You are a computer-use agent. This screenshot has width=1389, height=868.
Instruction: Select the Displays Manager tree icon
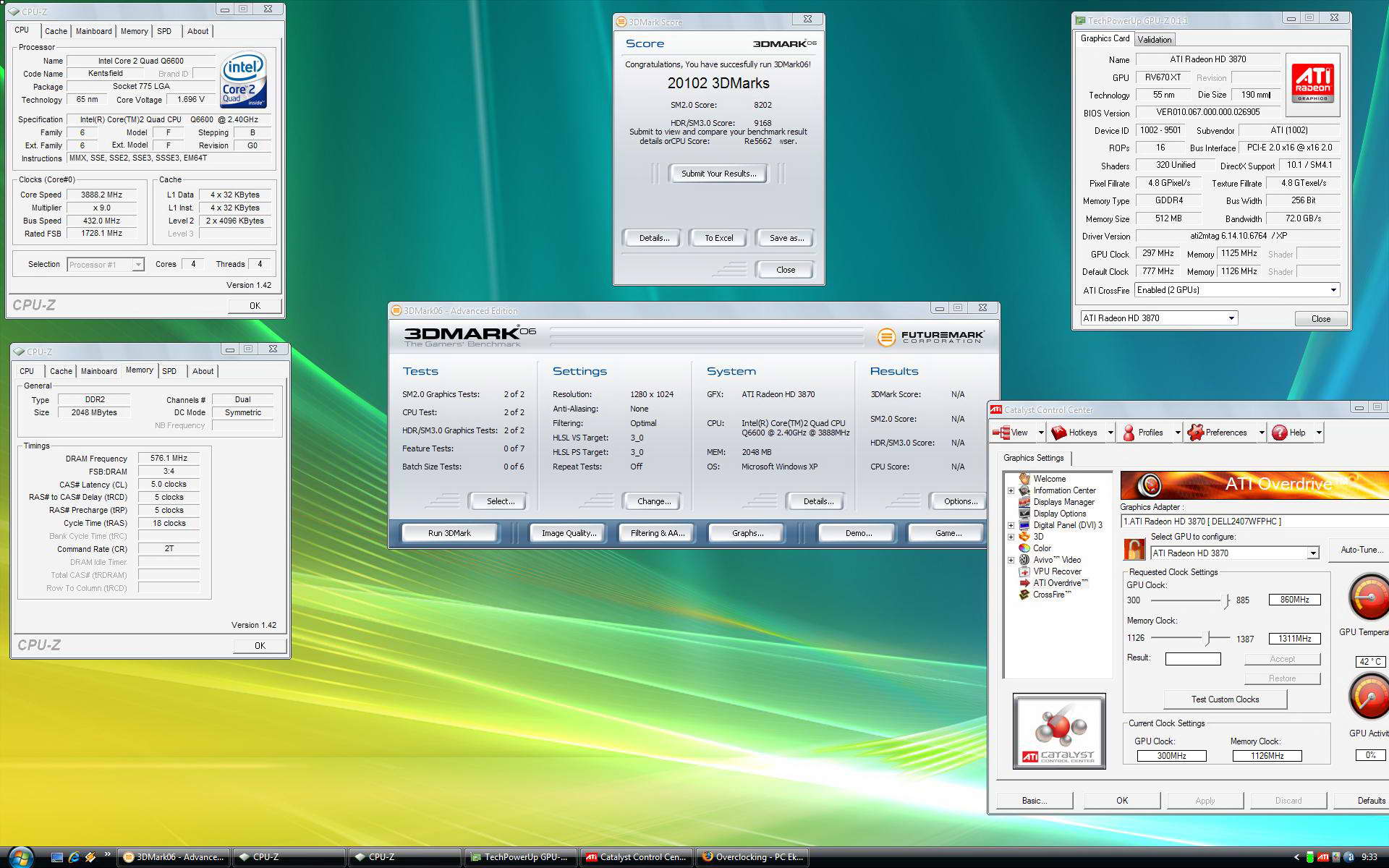(x=1024, y=501)
